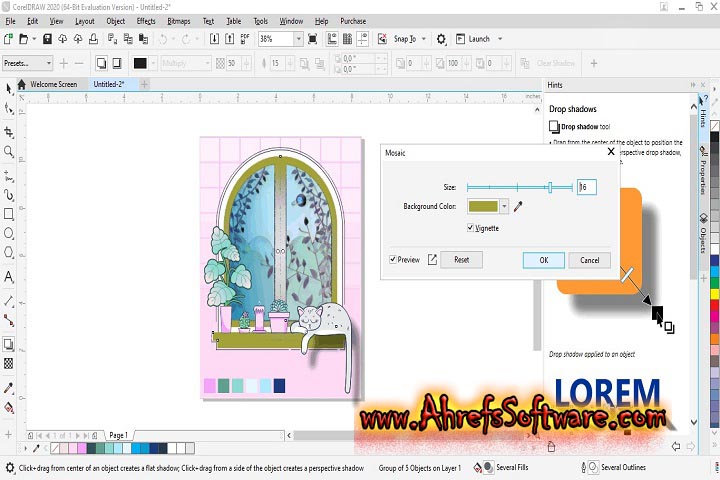Click the Mosaic Size input field
The height and width of the screenshot is (480, 720).
coord(587,187)
